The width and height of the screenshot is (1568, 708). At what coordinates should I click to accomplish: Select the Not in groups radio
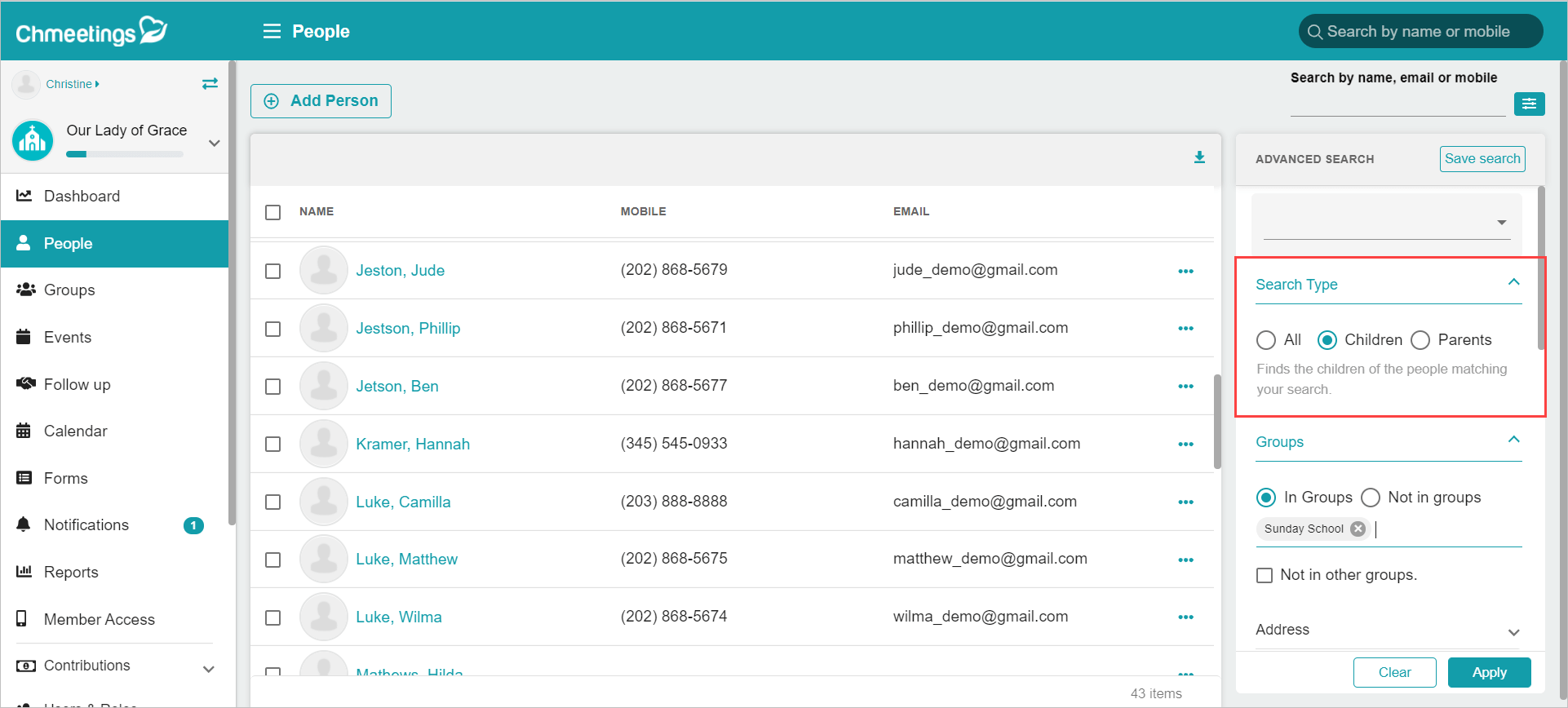point(1371,498)
